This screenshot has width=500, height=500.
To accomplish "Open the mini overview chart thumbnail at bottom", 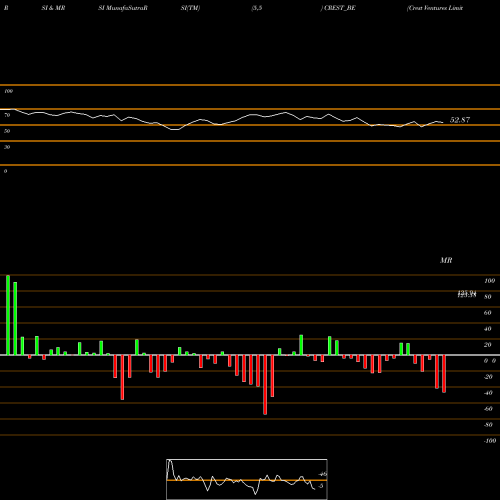I will 247,479.
